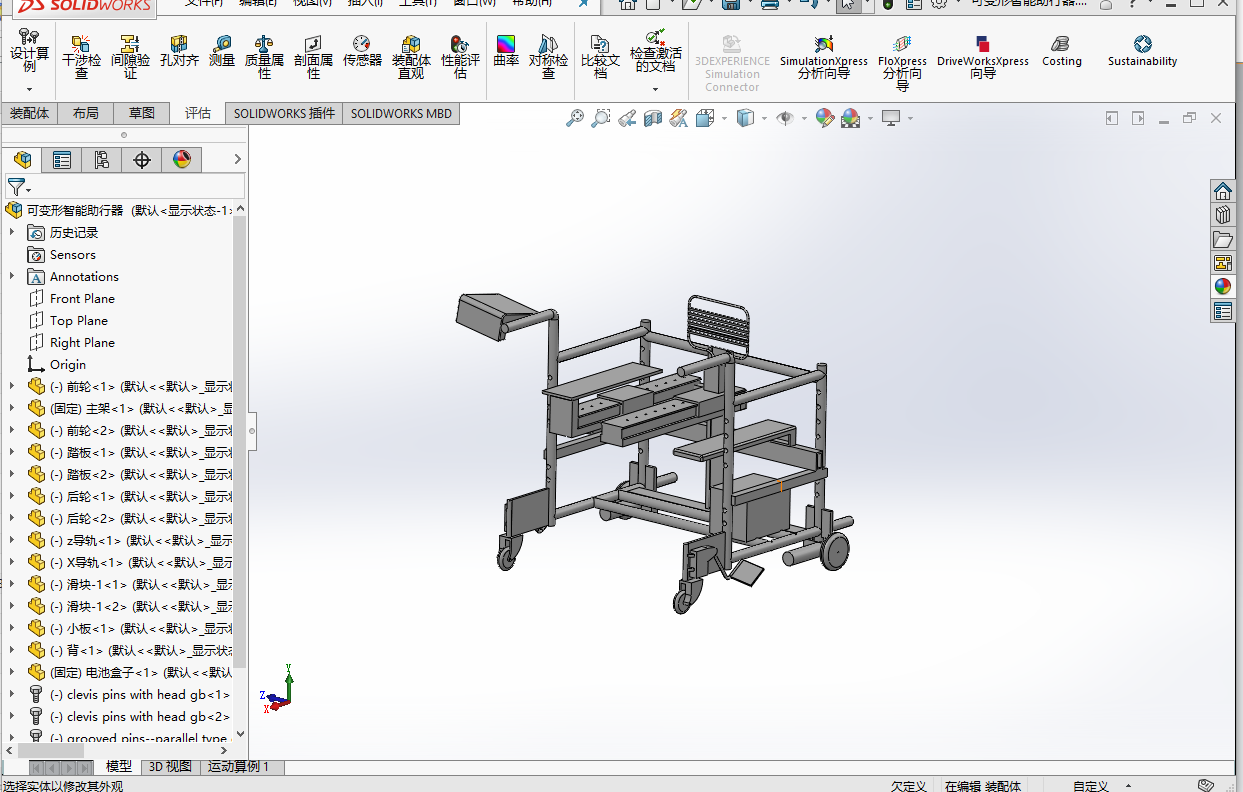Activate the 测量 measure tool
Screen dimensions: 1243x792
point(222,52)
